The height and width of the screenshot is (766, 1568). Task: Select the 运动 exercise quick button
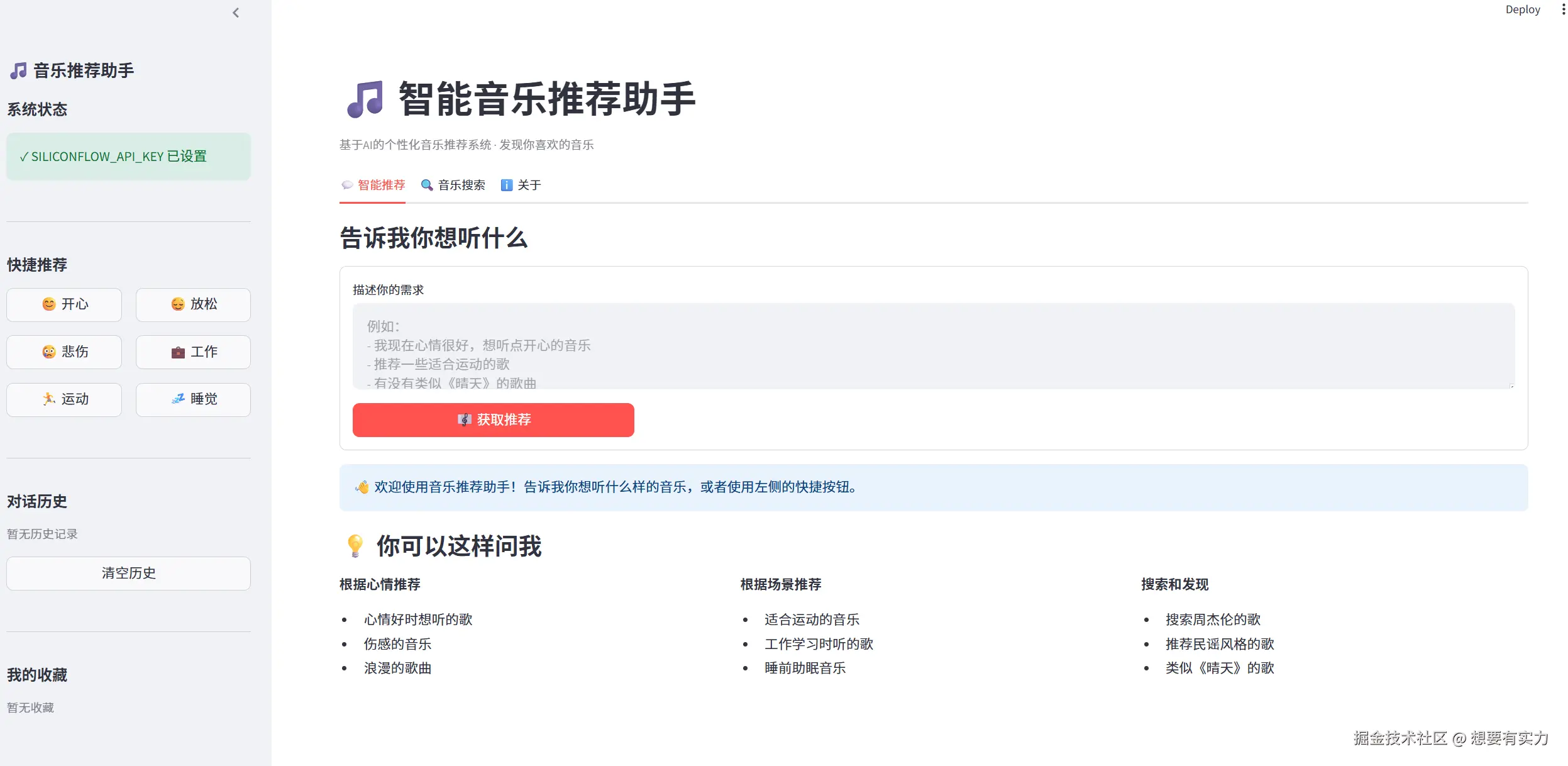(x=63, y=399)
